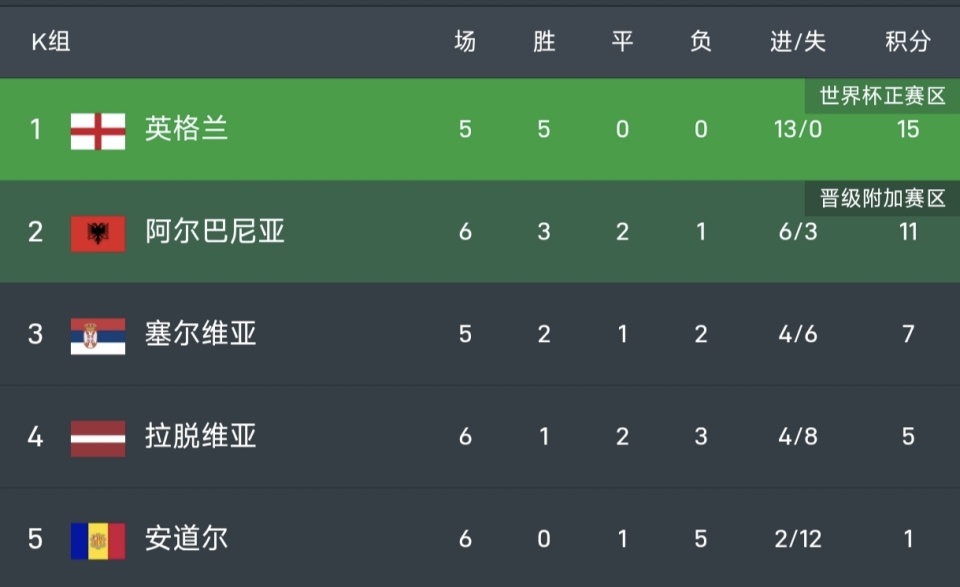The width and height of the screenshot is (960, 587).
Task: Click the Andorra flag icon
Action: [x=98, y=540]
